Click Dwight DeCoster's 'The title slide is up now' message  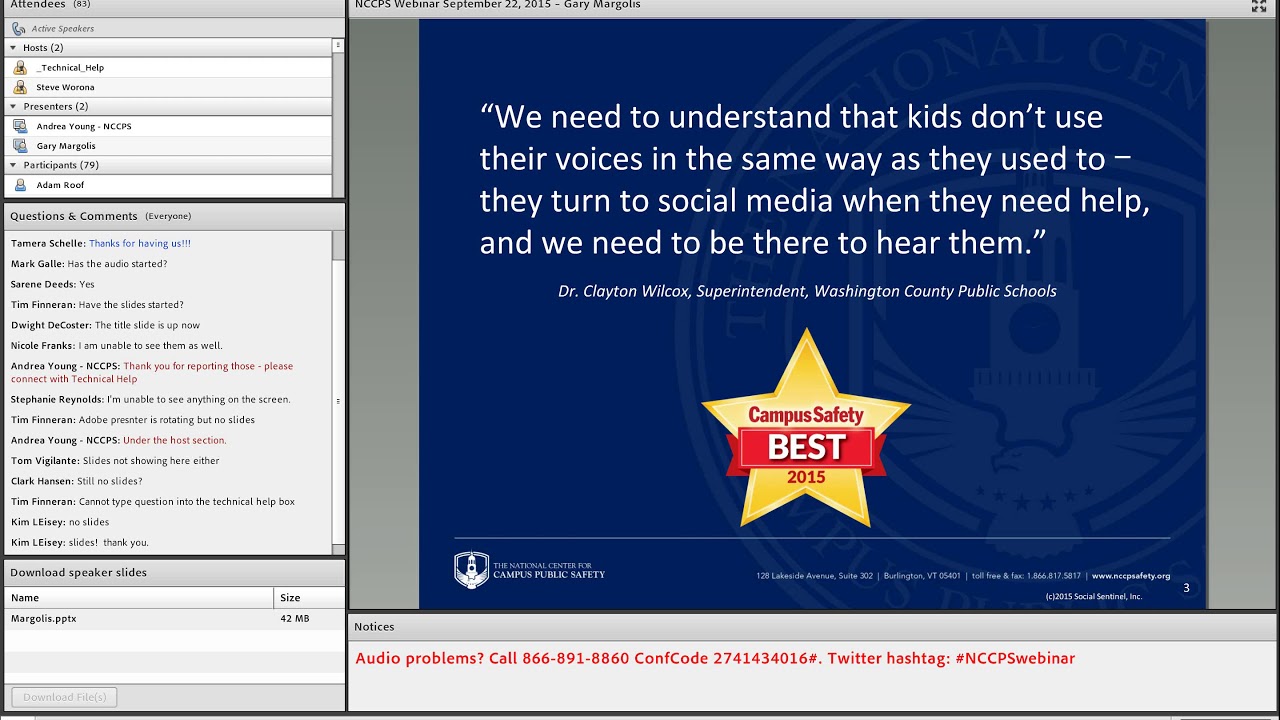click(105, 325)
